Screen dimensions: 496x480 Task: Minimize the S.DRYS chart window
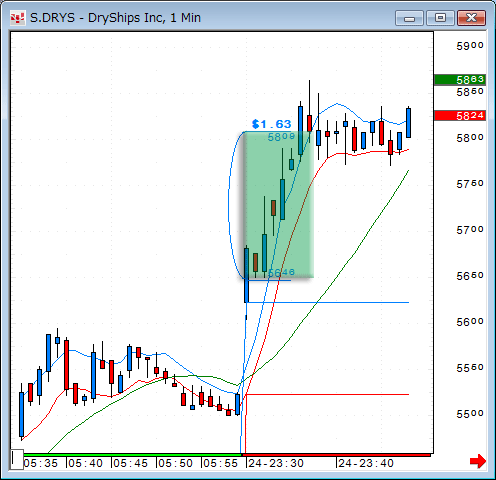pyautogui.click(x=409, y=18)
